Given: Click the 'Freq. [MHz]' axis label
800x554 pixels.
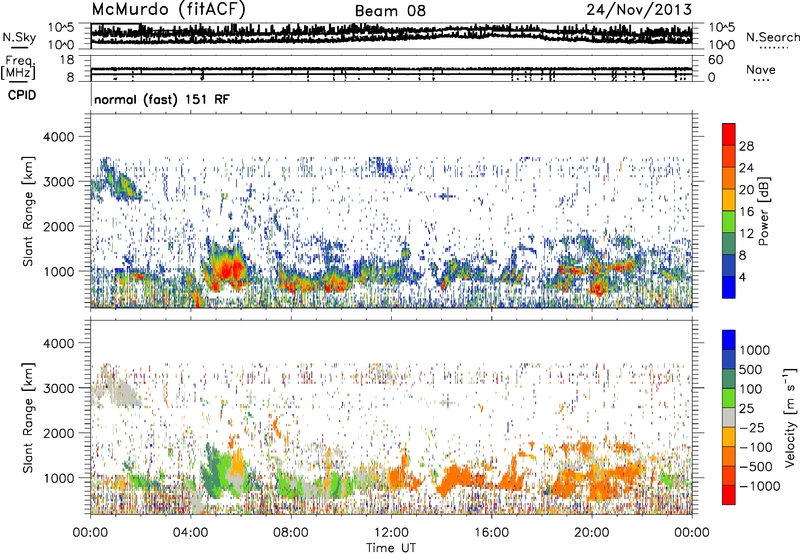Looking at the screenshot, I should point(18,68).
